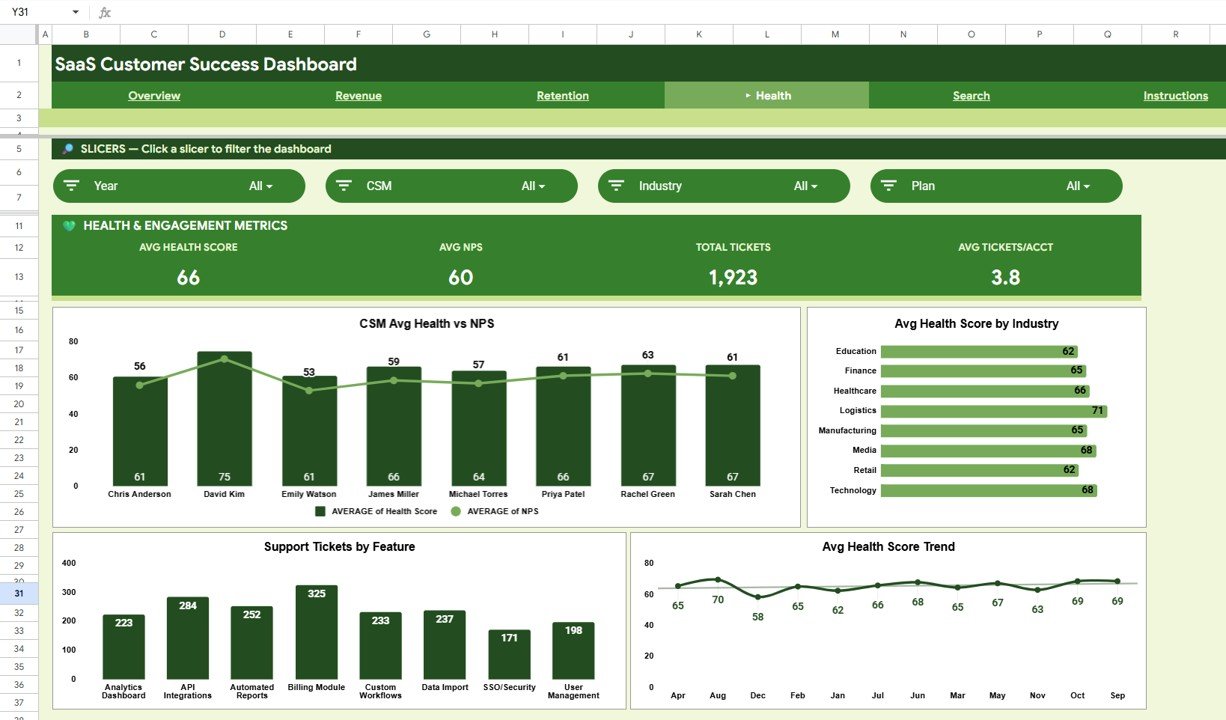Open the Name Box dropdown arrow

click(77, 11)
